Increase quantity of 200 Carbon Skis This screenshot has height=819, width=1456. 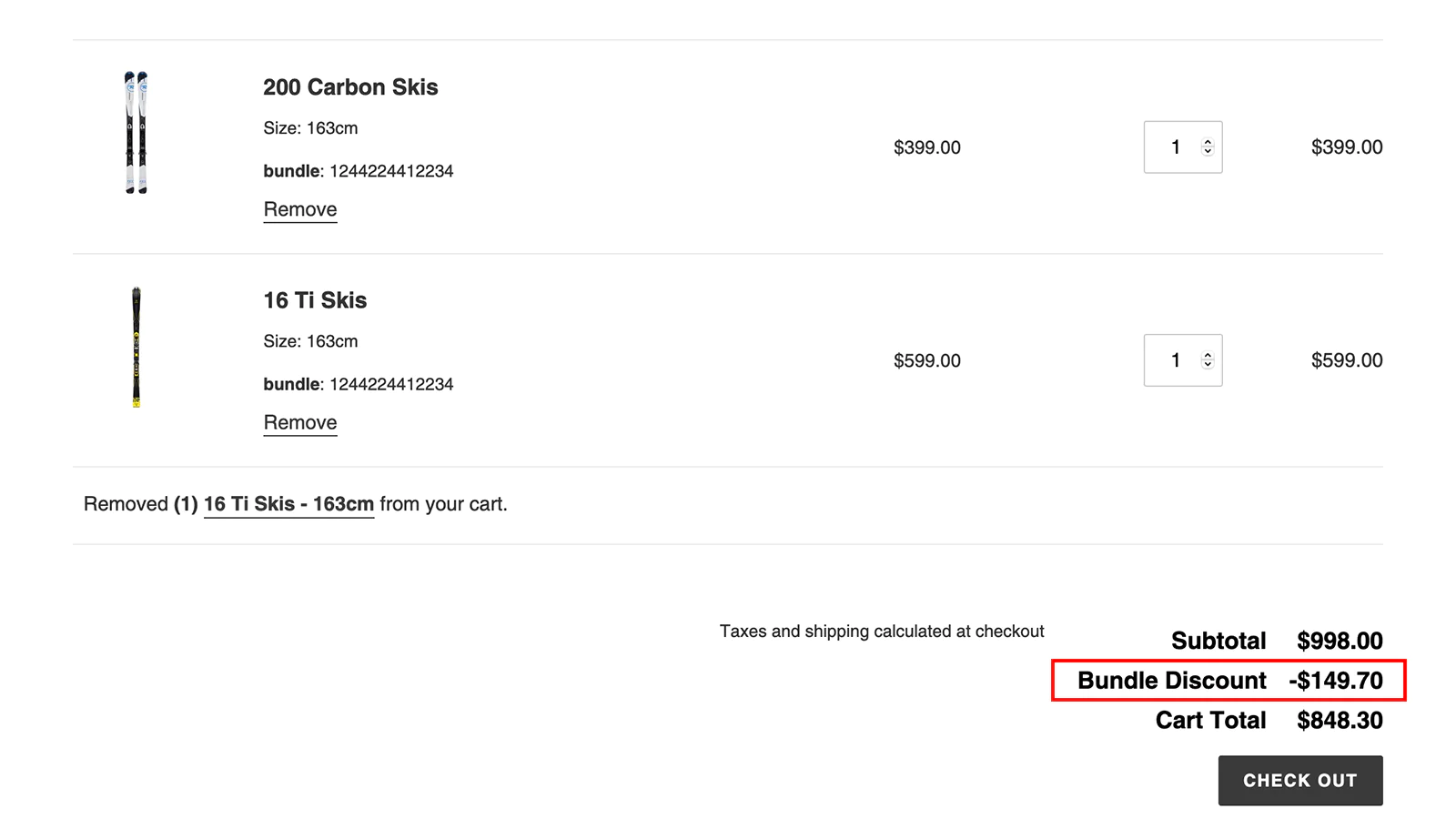pos(1207,141)
